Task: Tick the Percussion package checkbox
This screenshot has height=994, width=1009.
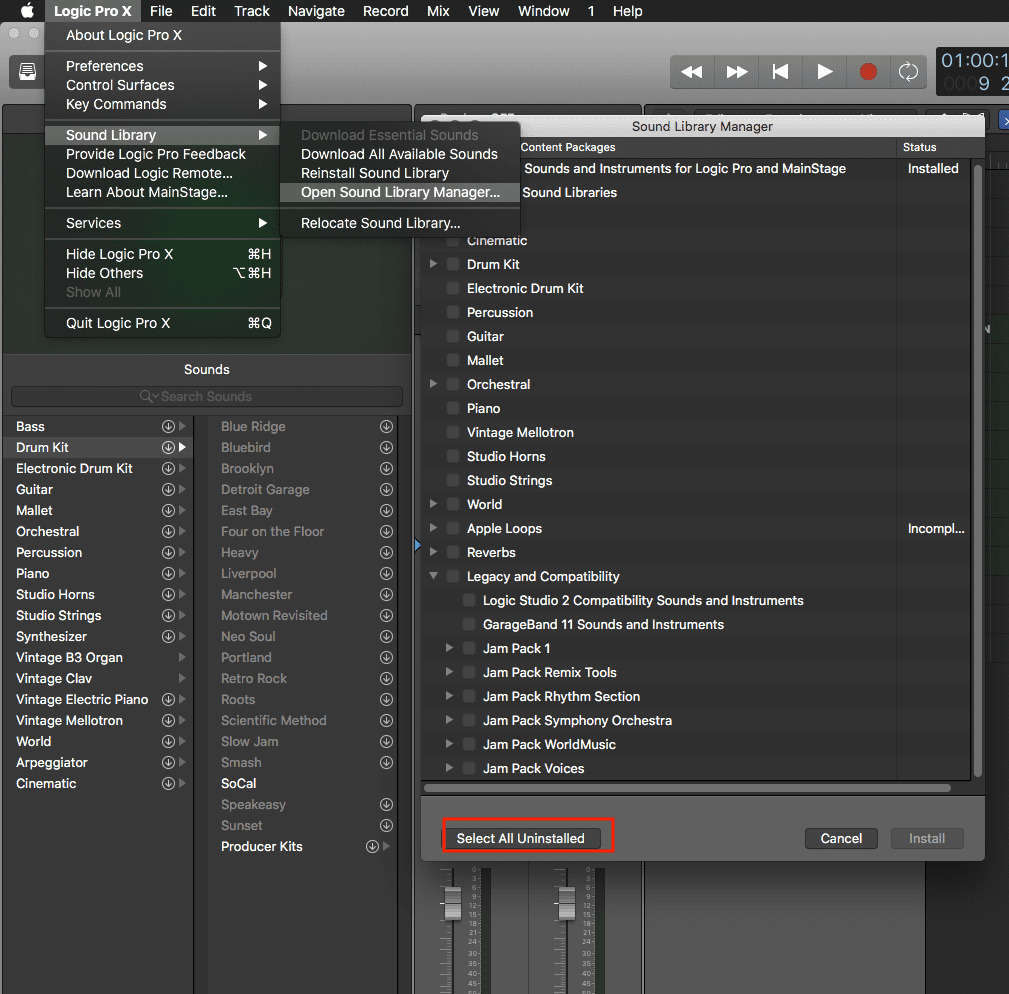Action: click(453, 312)
